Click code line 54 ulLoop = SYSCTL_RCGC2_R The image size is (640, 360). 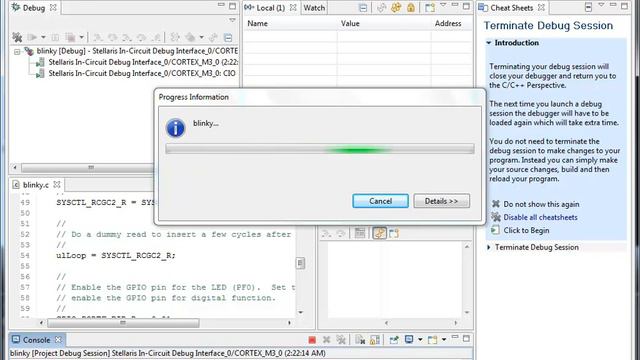pos(116,256)
